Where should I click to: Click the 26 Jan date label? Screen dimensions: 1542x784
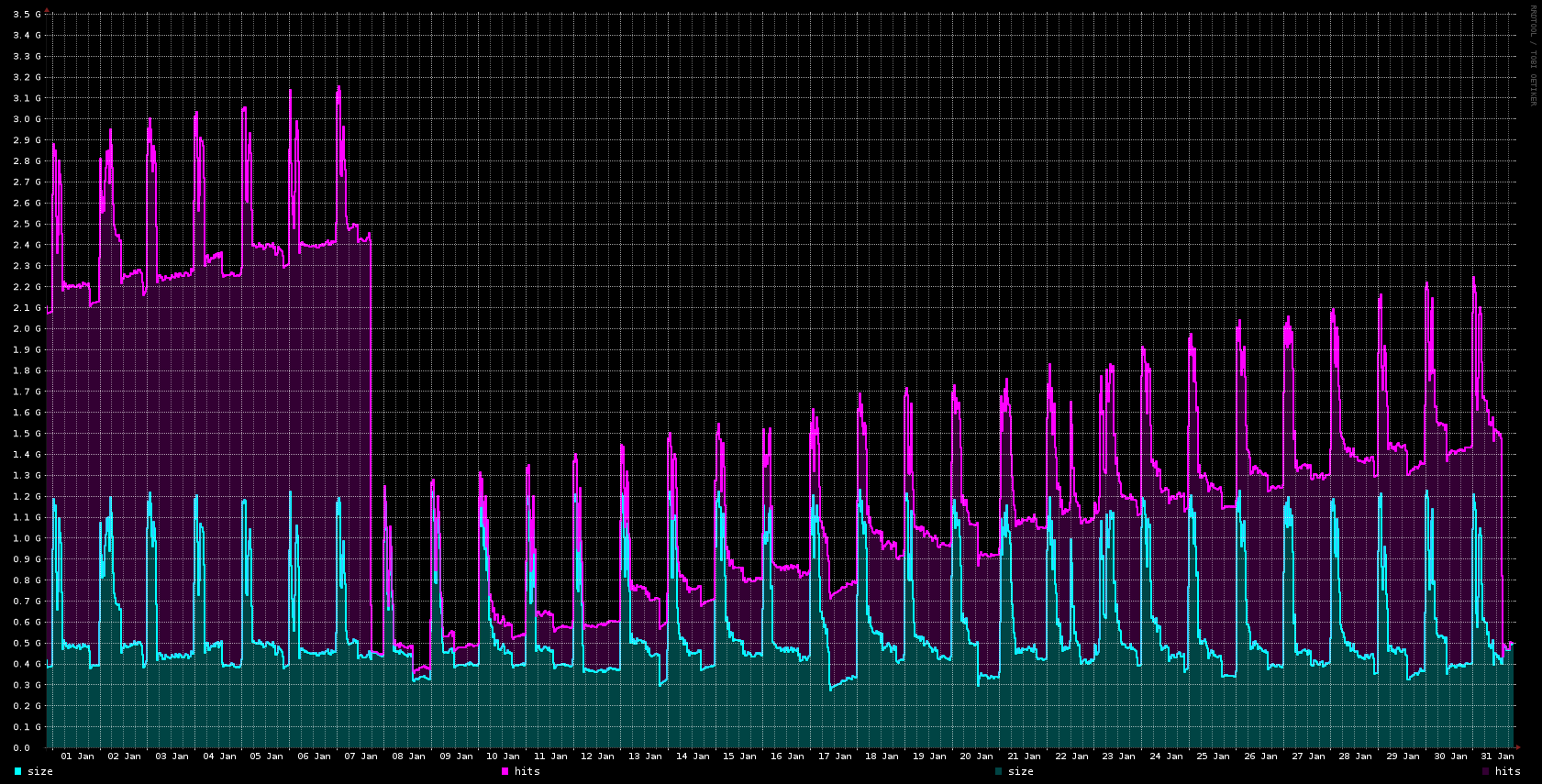1260,756
